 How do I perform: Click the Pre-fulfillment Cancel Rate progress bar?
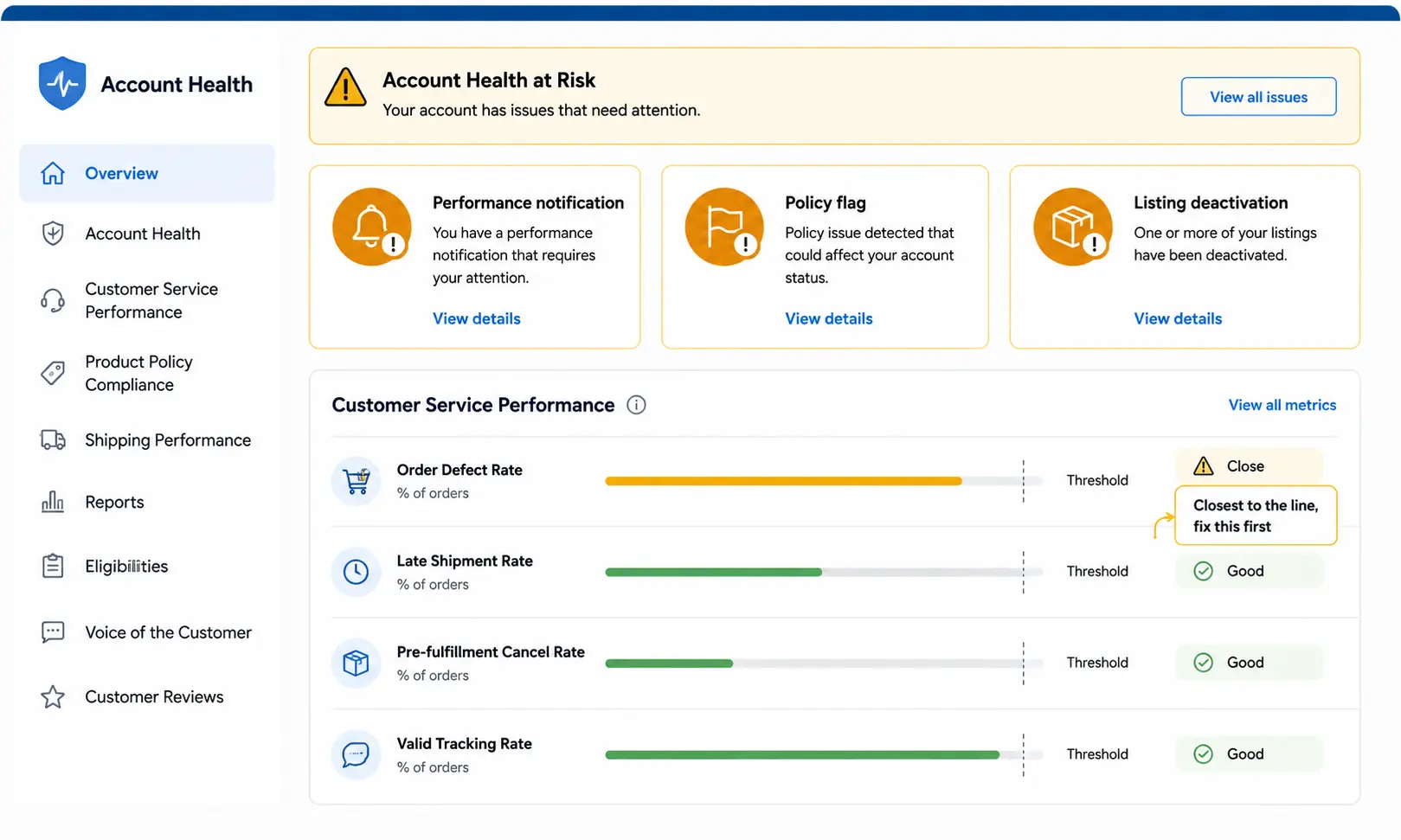[669, 664]
